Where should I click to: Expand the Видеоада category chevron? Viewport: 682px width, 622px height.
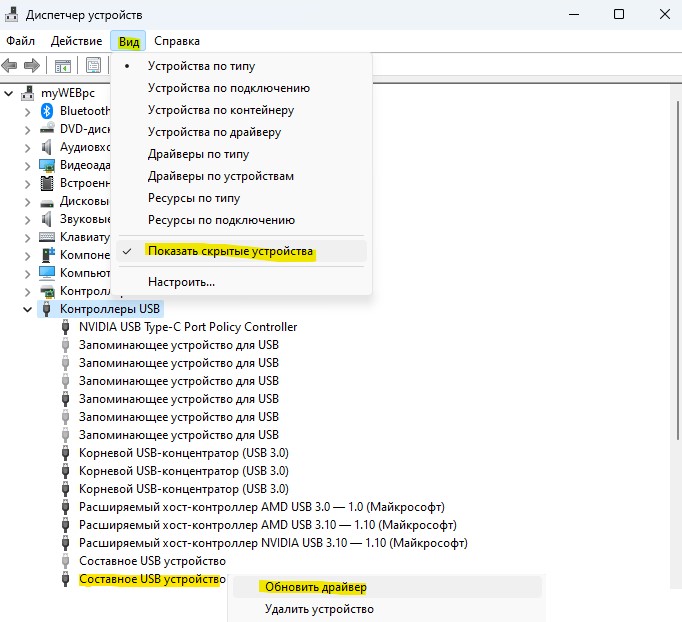(x=27, y=166)
